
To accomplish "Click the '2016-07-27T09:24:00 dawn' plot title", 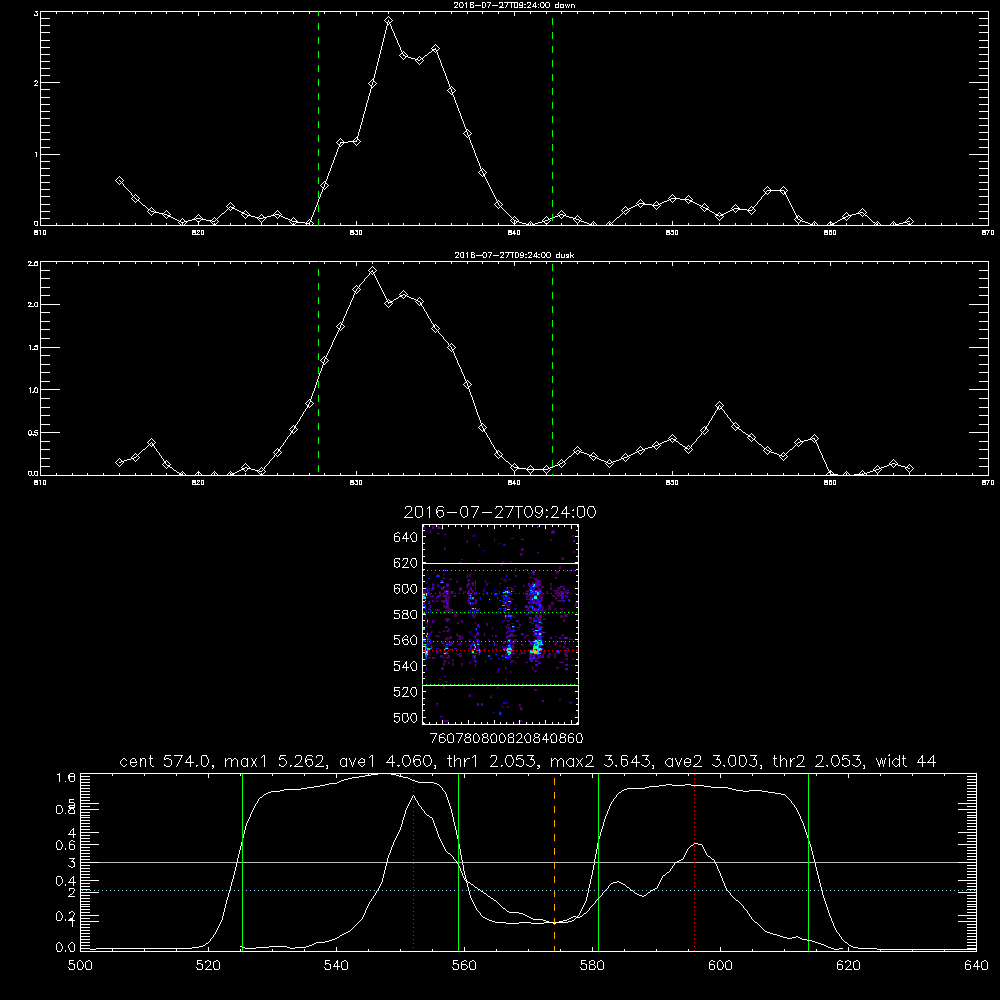I will pyautogui.click(x=514, y=5).
